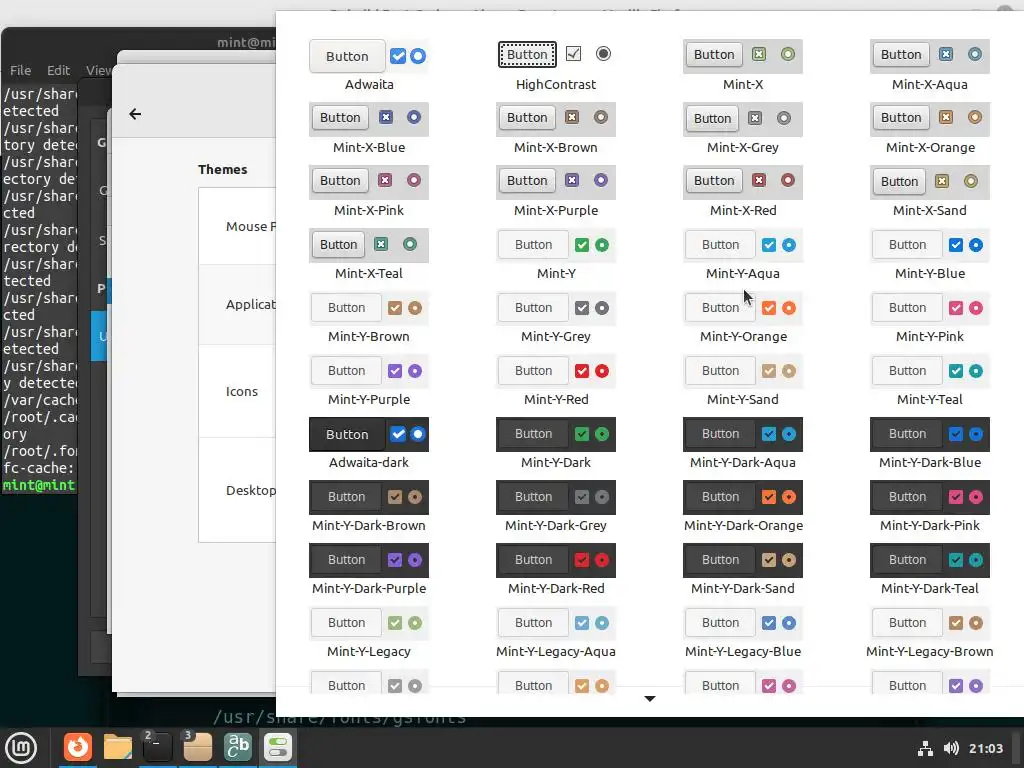Viewport: 1024px width, 768px height.
Task: Select the Adwaita-dark theme
Action: [369, 443]
